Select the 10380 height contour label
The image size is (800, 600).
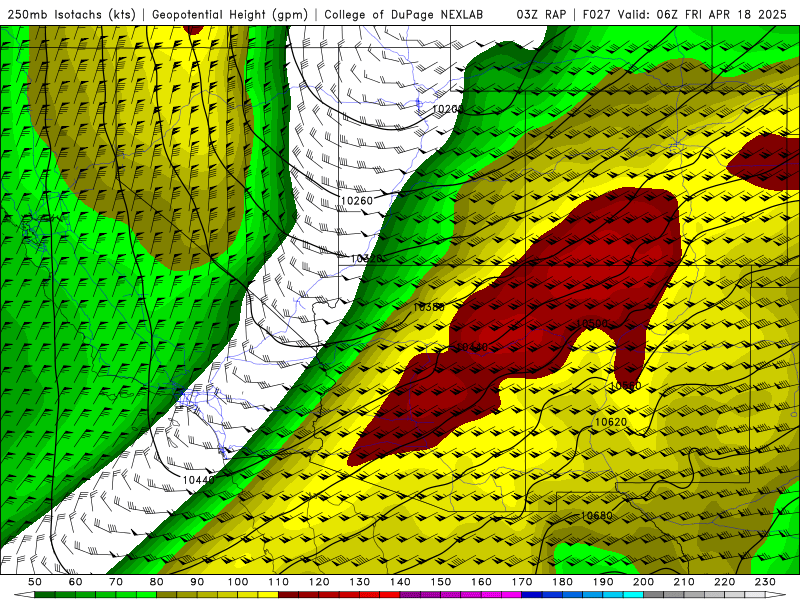(429, 307)
